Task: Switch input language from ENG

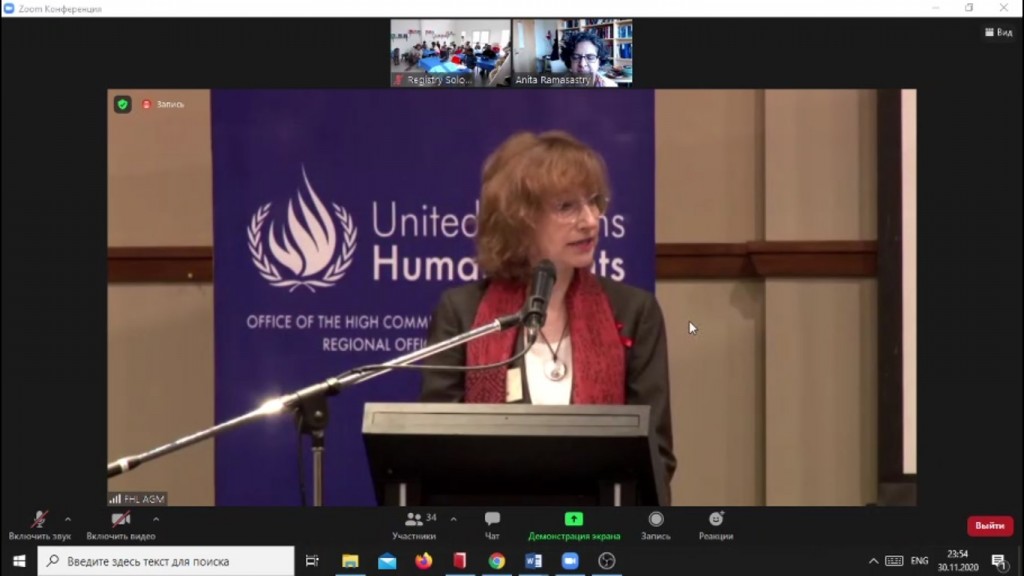Action: [920, 561]
